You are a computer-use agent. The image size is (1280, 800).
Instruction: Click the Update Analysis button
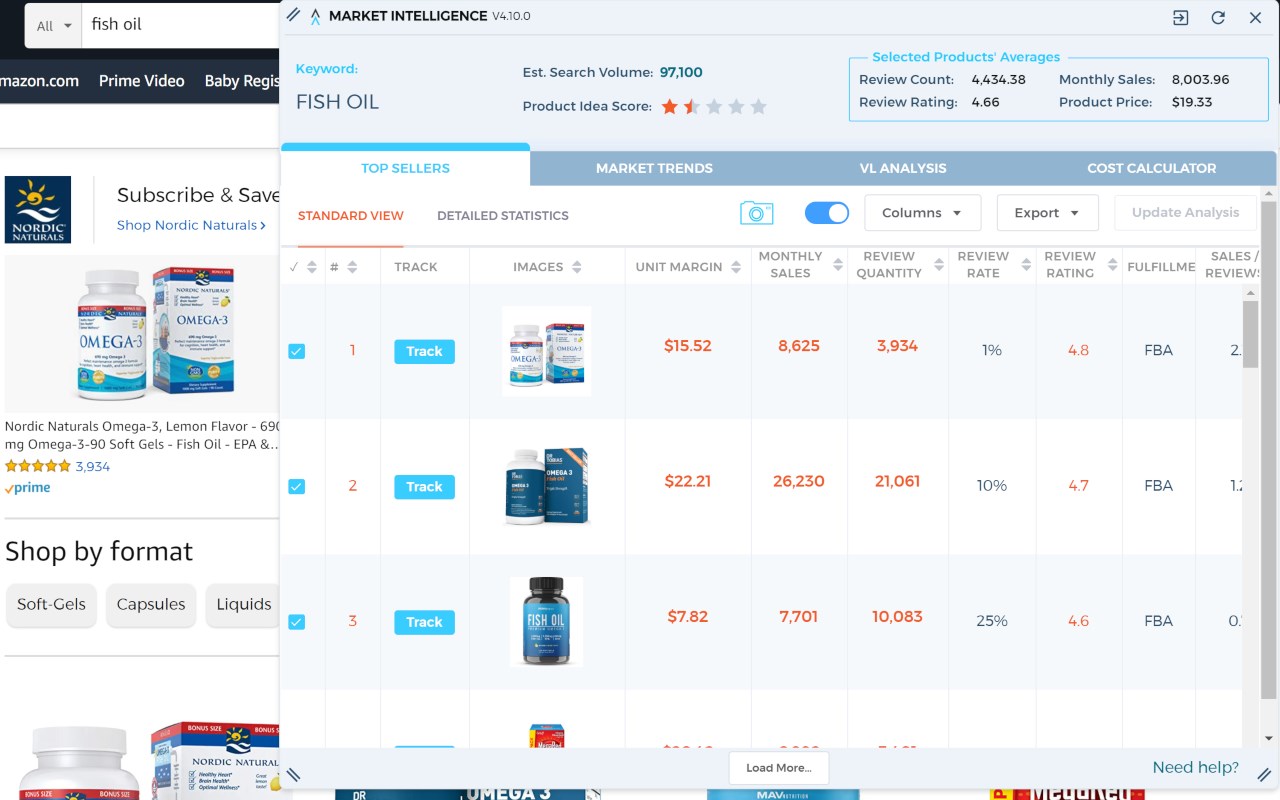(x=1185, y=213)
